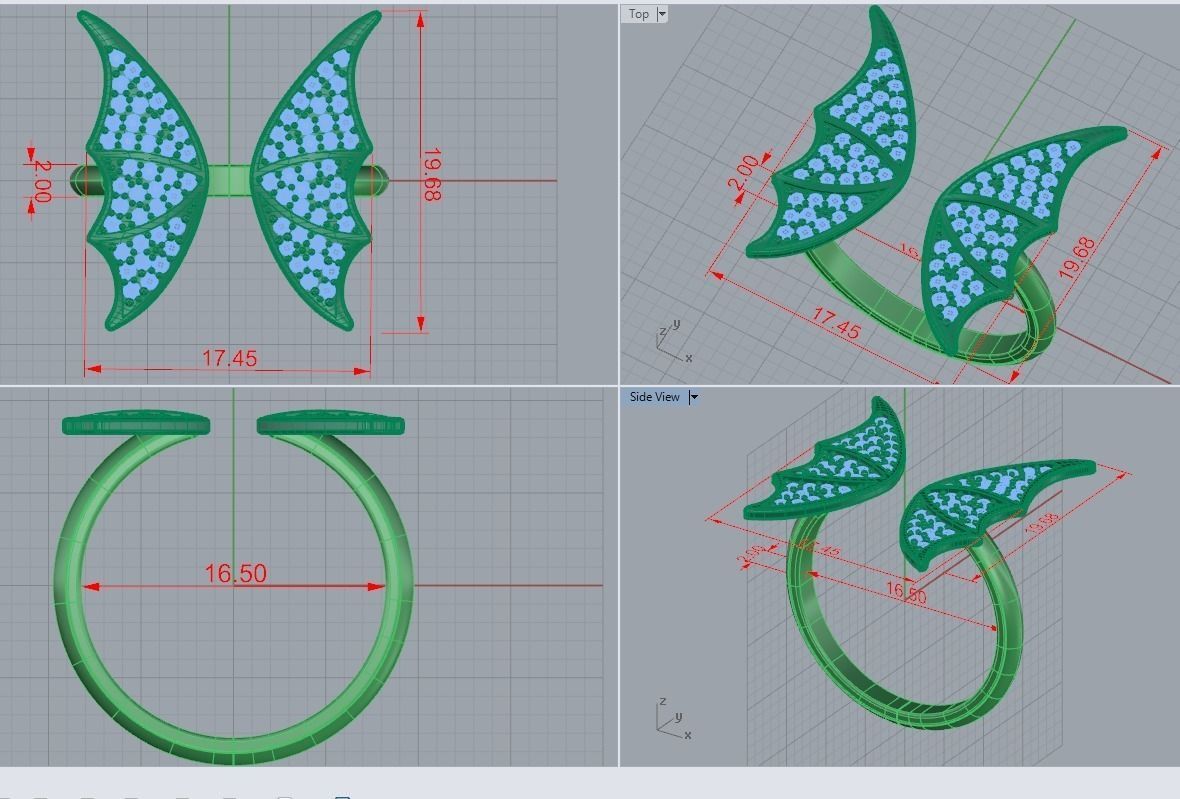Click the Side View viewport title label
Viewport: 1180px width, 799px height.
(x=654, y=396)
